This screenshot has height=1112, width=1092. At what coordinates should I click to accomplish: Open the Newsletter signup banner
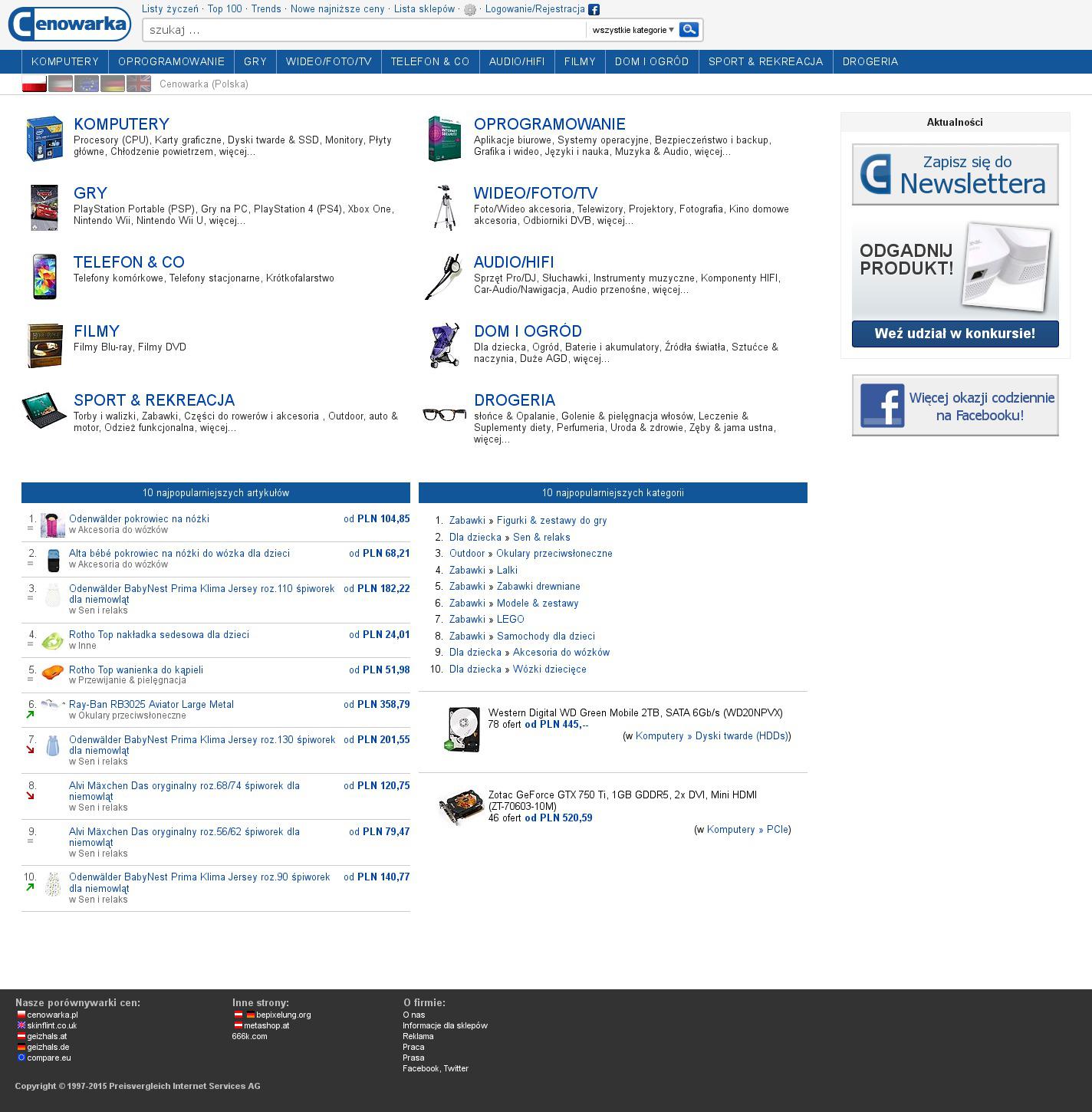click(955, 174)
